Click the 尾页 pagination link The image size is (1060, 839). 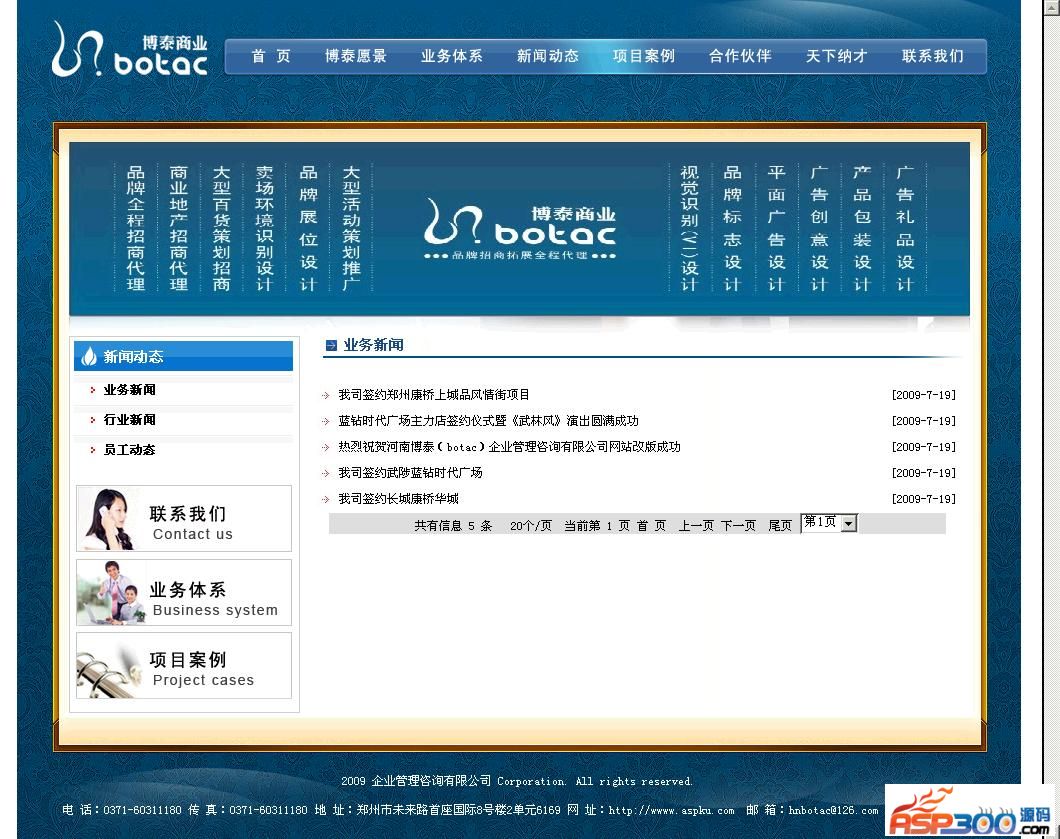pyautogui.click(x=780, y=525)
